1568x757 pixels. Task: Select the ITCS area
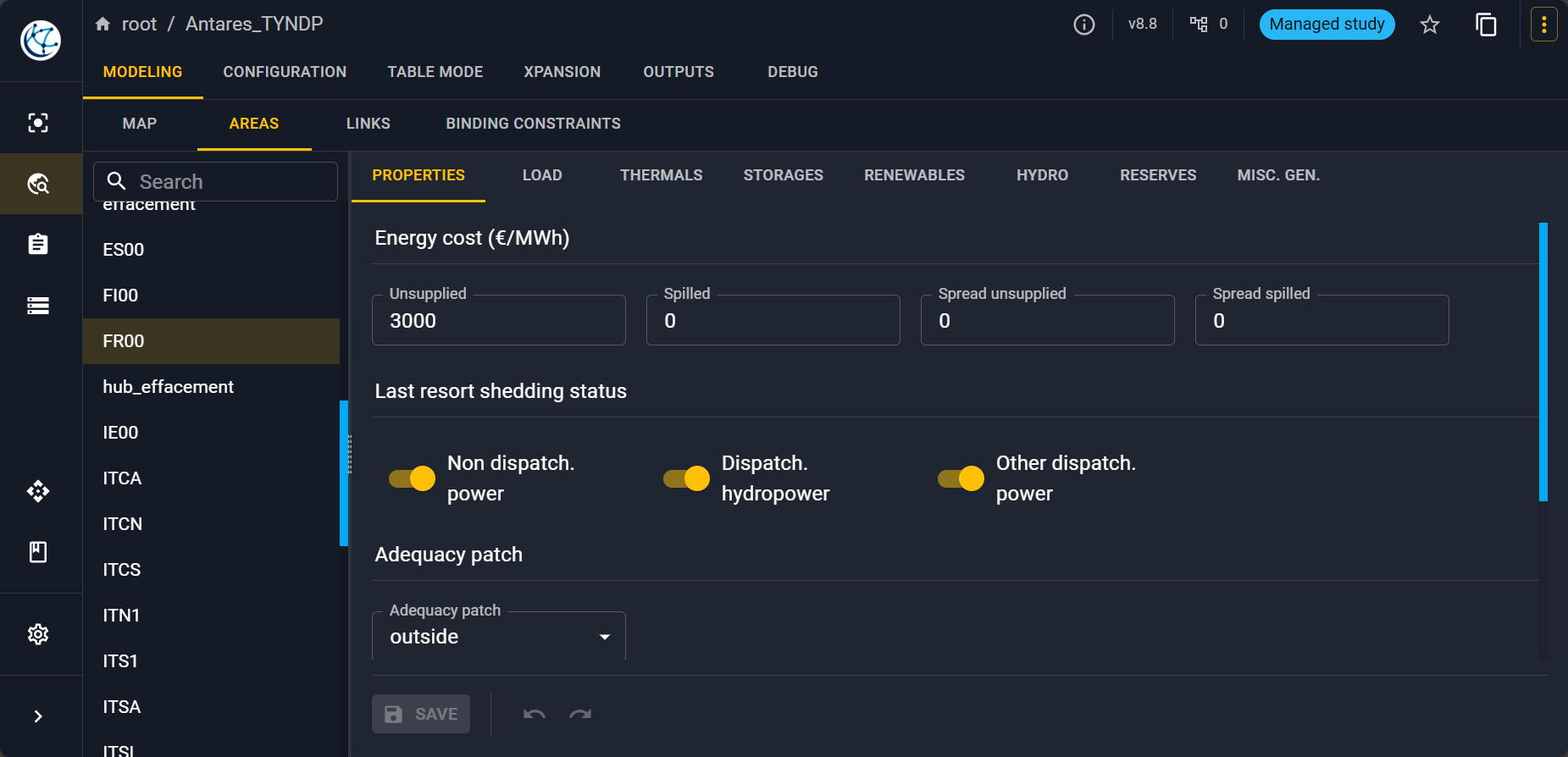[x=211, y=570]
